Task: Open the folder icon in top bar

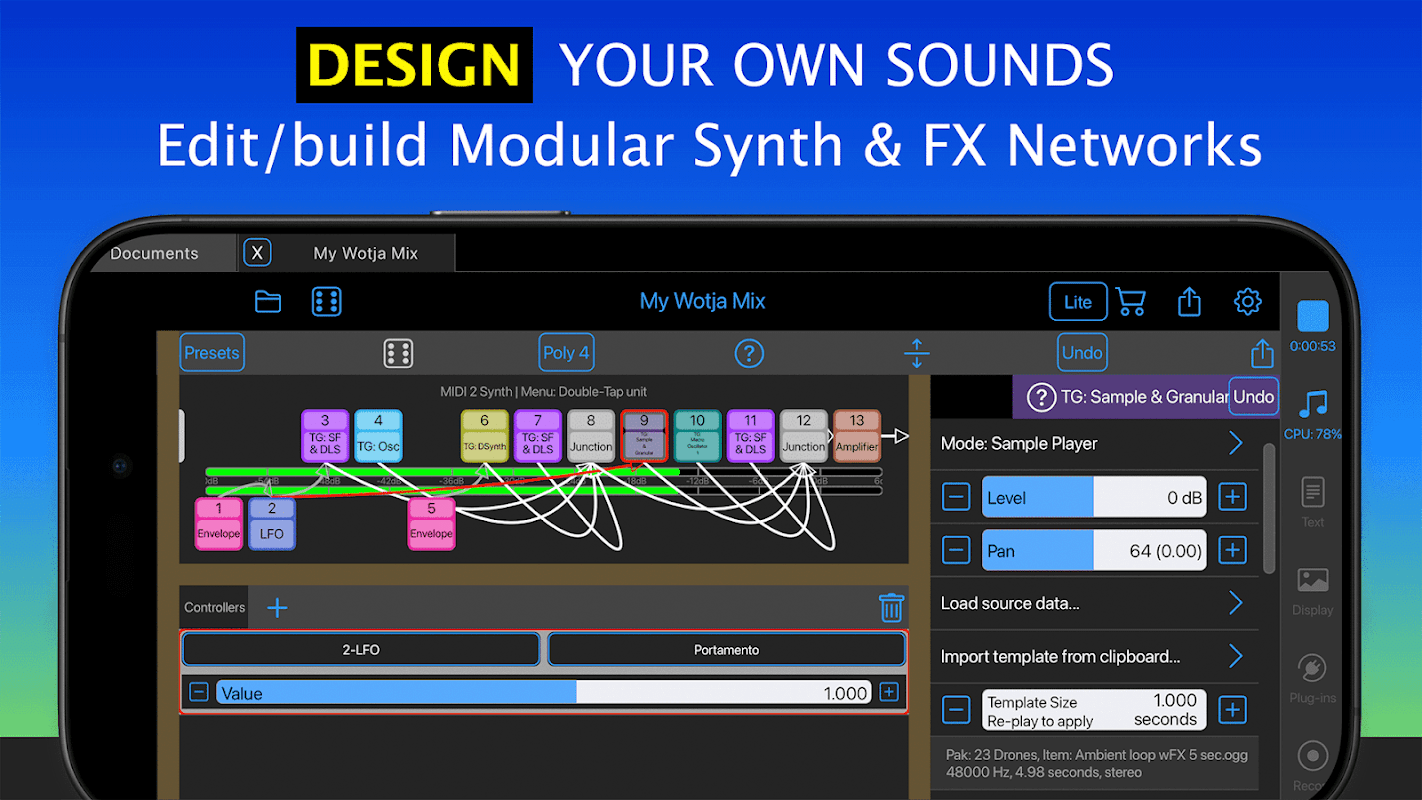Action: pos(268,301)
